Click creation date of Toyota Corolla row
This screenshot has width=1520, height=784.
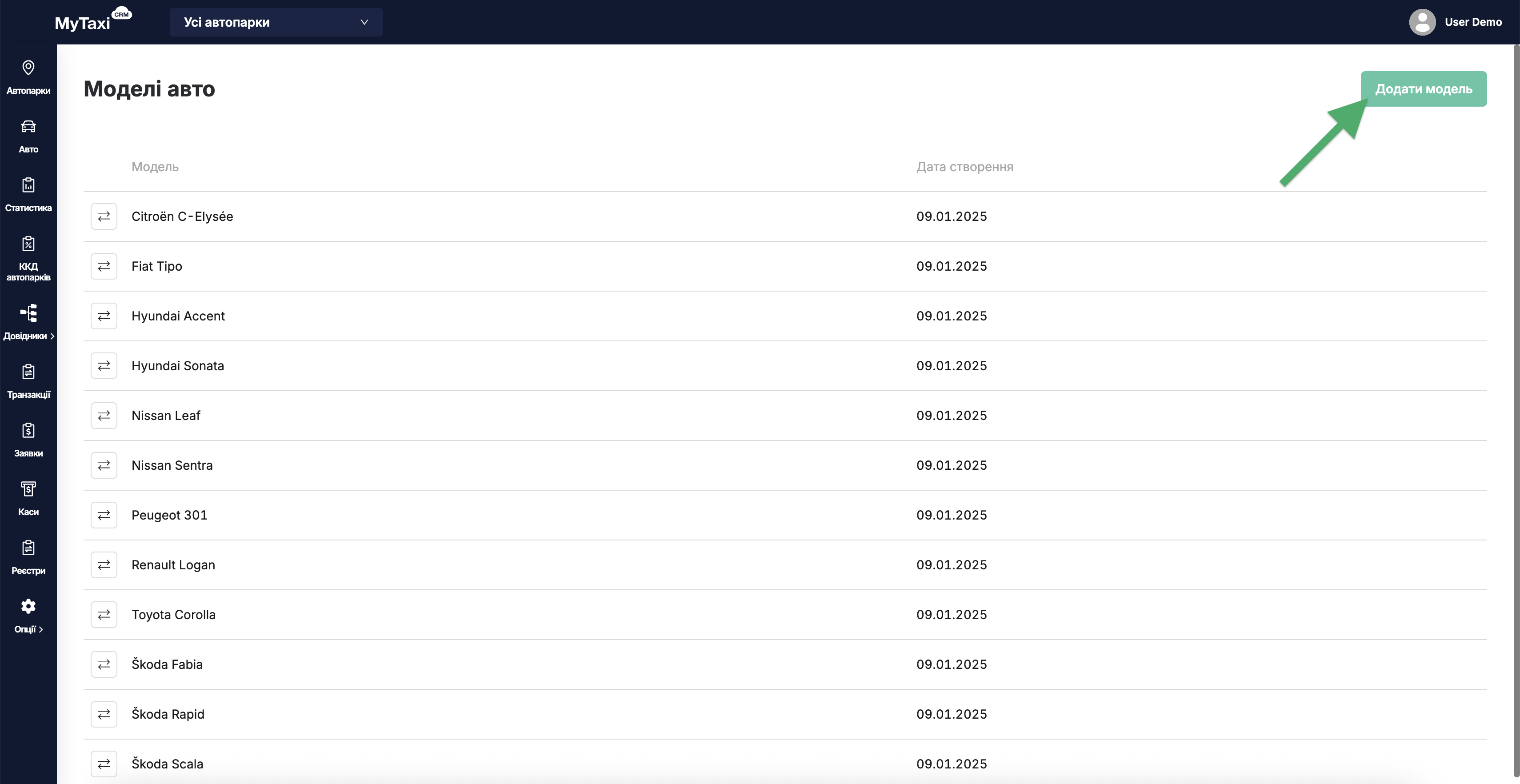(952, 615)
